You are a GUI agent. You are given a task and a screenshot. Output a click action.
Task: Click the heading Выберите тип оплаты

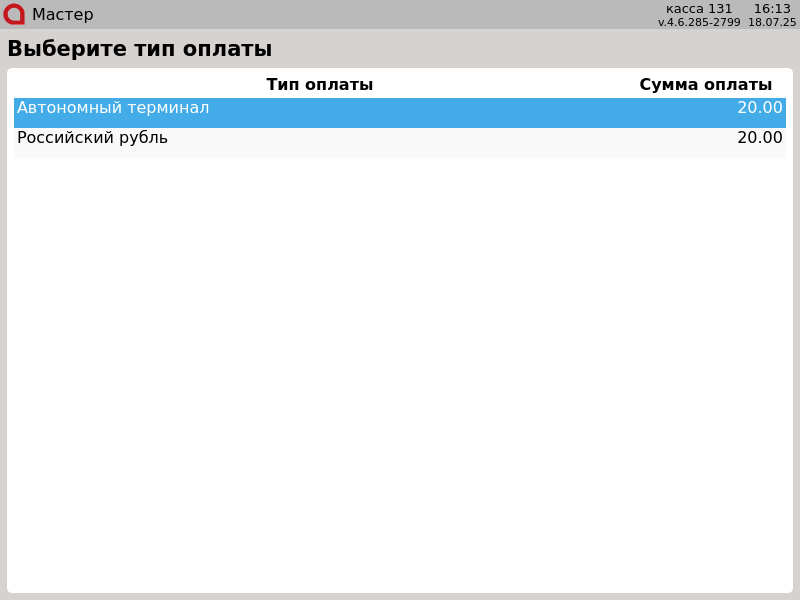point(139,49)
